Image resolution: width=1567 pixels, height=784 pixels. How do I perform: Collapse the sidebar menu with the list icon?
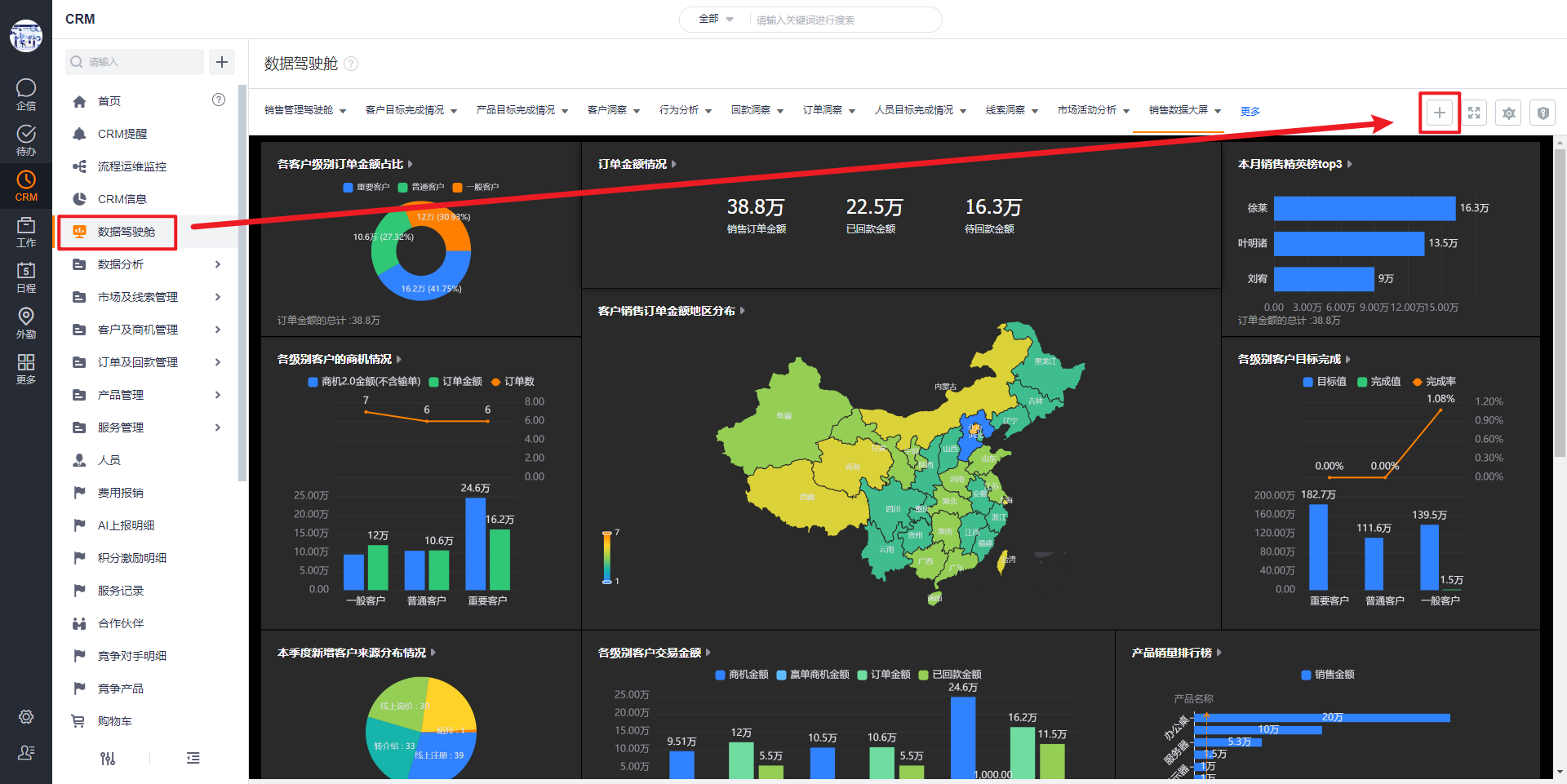point(193,759)
